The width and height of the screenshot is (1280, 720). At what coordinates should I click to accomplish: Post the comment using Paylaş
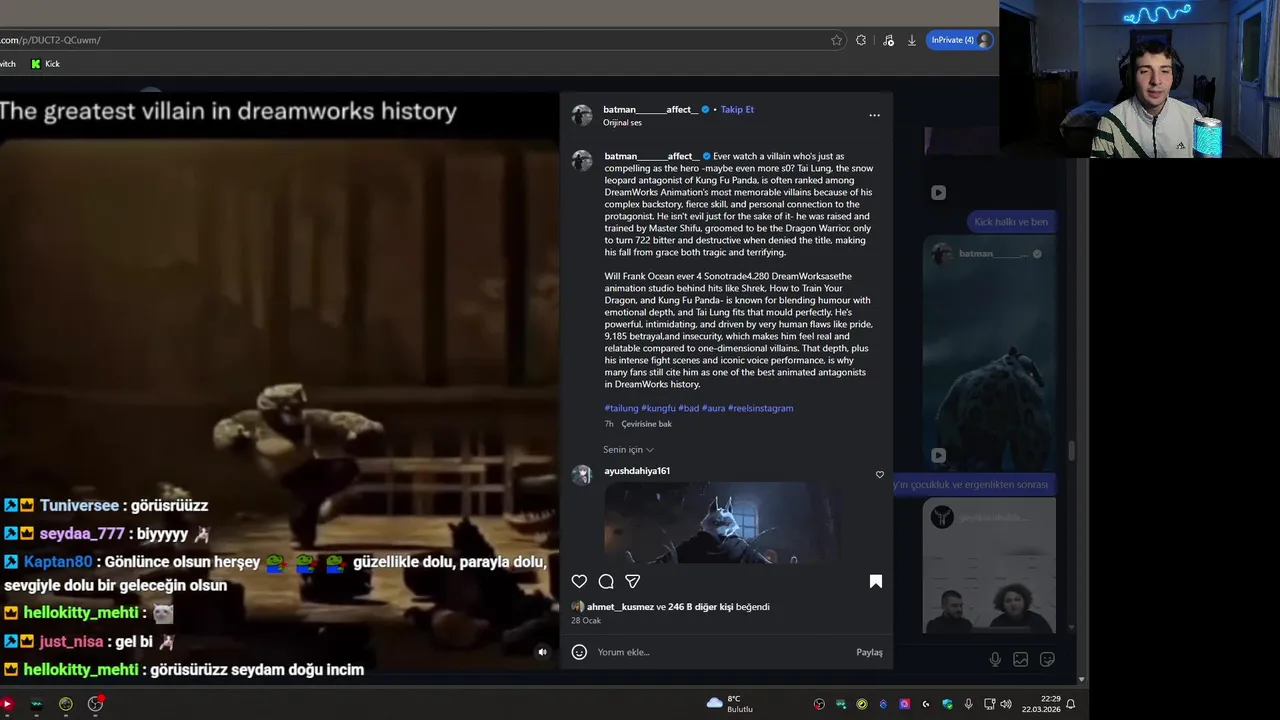click(x=869, y=652)
